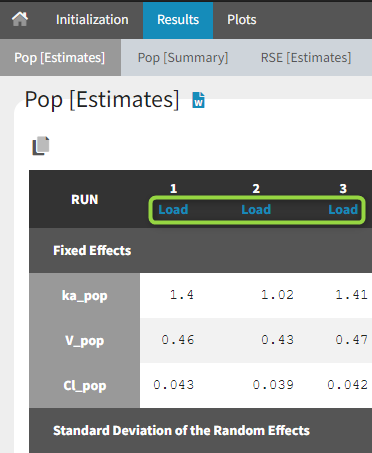Image resolution: width=372 pixels, height=453 pixels.
Task: Select the ka_pop row header
Action: pyautogui.click(x=84, y=295)
